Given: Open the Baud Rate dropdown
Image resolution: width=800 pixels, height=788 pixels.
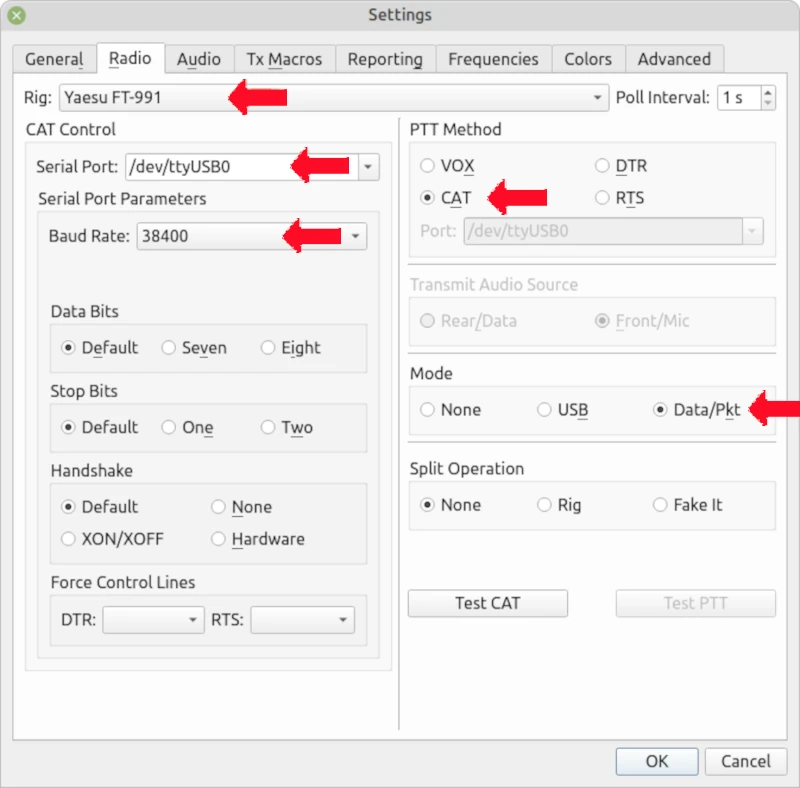Looking at the screenshot, I should [x=355, y=237].
